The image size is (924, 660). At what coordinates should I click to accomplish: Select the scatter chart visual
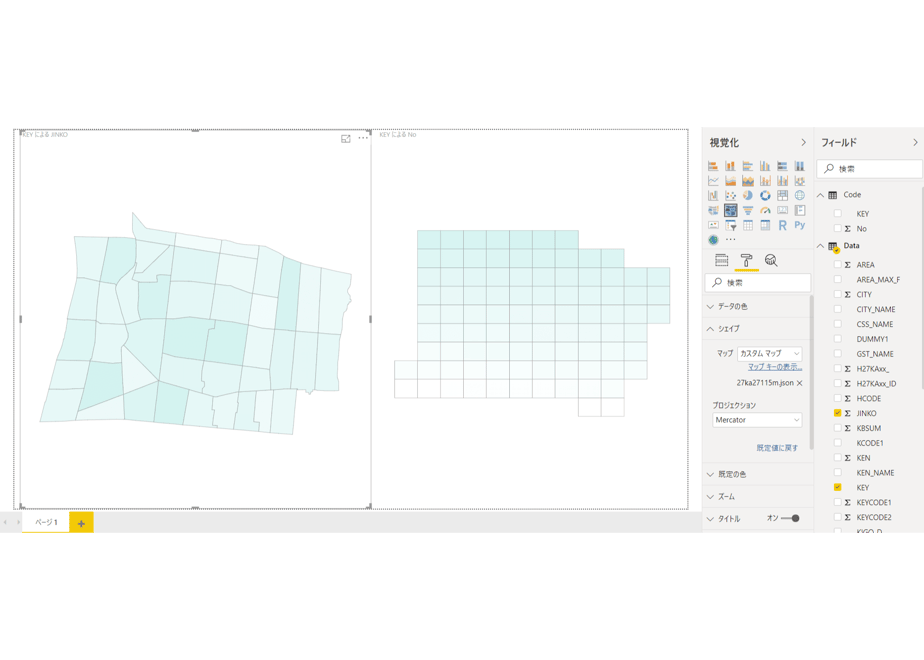[730, 195]
